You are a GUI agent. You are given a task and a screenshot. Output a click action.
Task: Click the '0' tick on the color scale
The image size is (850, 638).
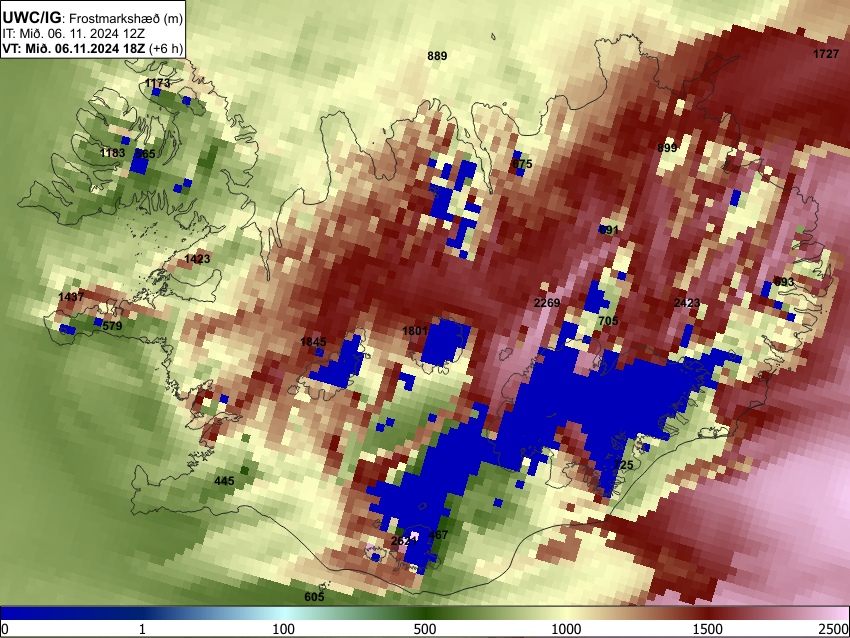[x=5, y=629]
